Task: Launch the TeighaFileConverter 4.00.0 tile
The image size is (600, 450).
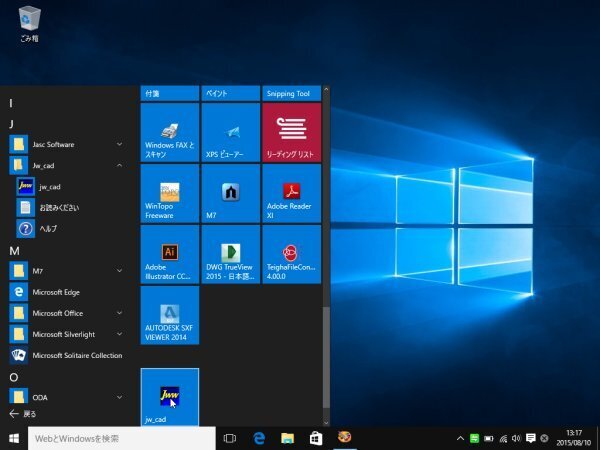Action: pyautogui.click(x=292, y=254)
